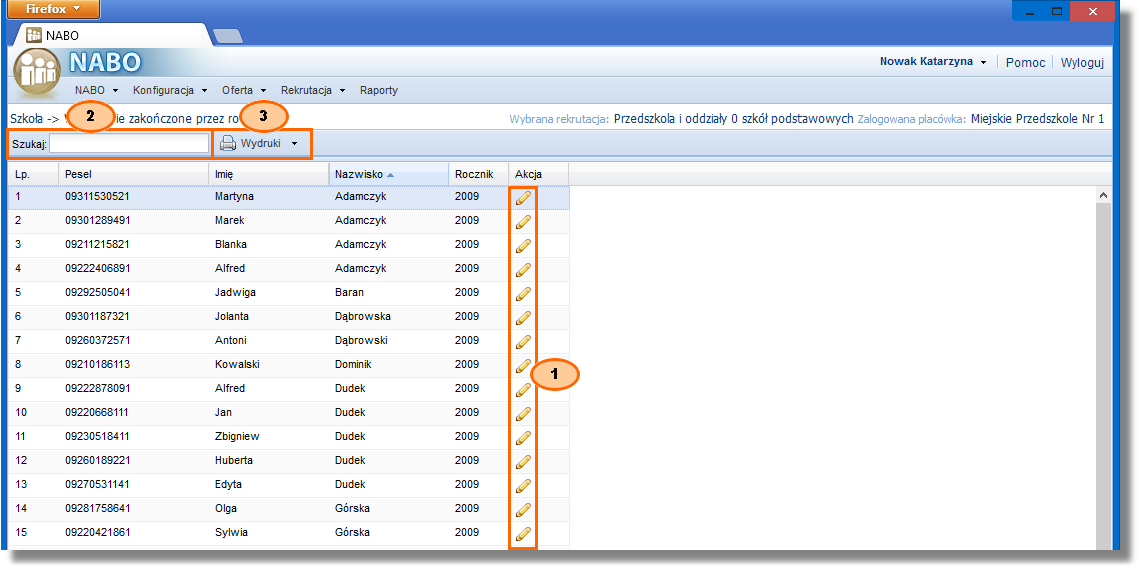This screenshot has height=569, width=1139.
Task: Open edit action for Antoni Dąbrowski
Action: pyautogui.click(x=522, y=342)
